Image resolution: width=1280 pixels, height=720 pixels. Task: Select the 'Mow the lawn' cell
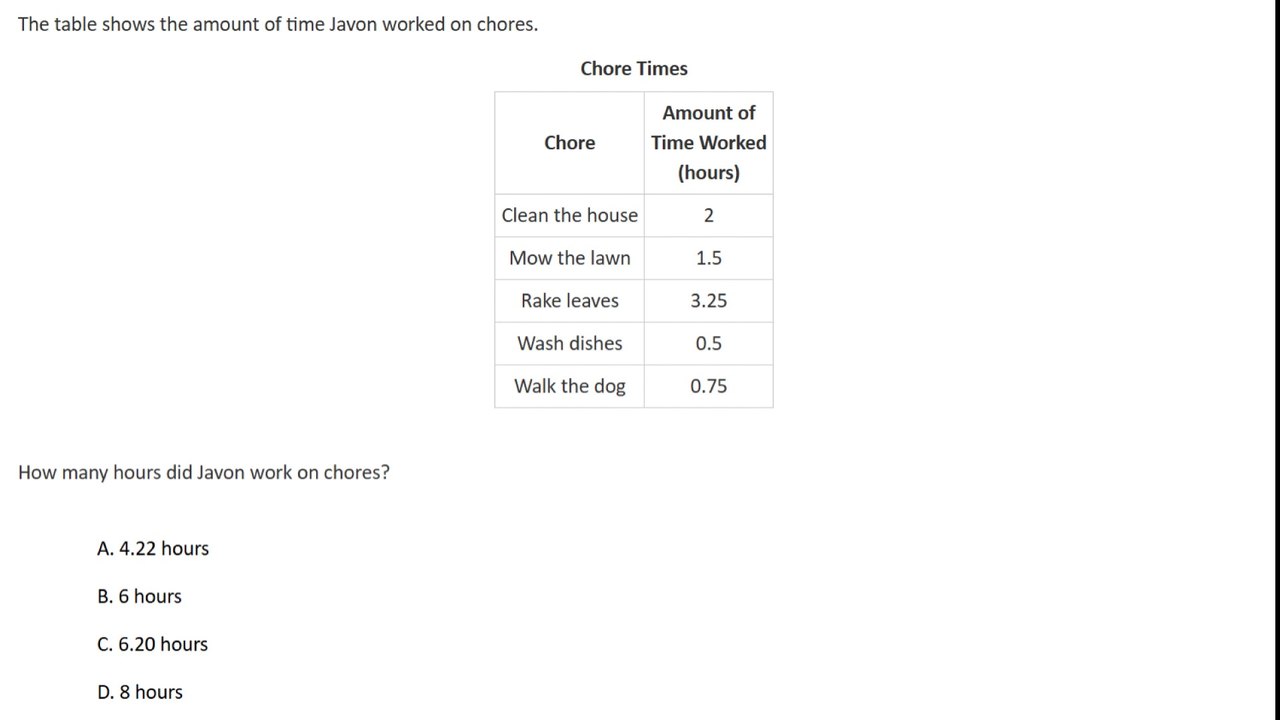(x=569, y=258)
